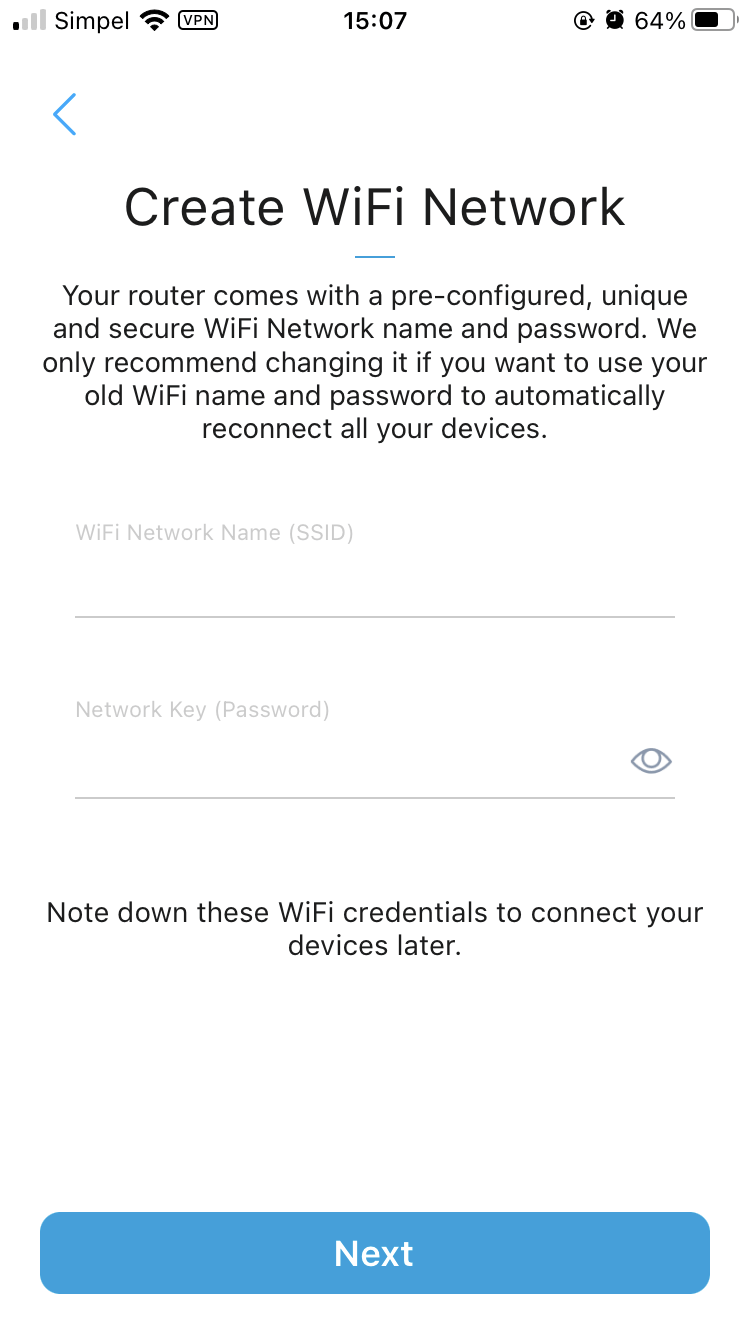This screenshot has width=750, height=1334.
Task: Tap the rotation lock status icon
Action: click(x=584, y=20)
